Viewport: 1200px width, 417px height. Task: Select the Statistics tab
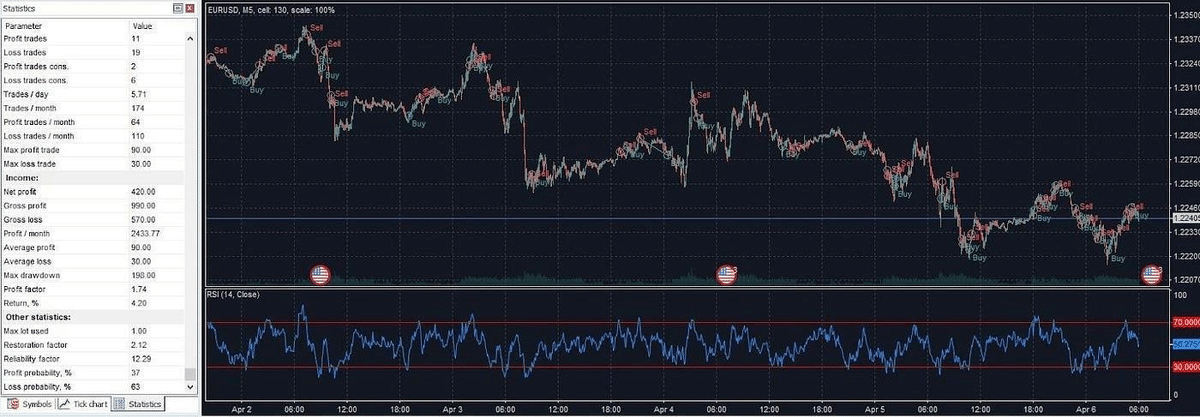tap(137, 404)
